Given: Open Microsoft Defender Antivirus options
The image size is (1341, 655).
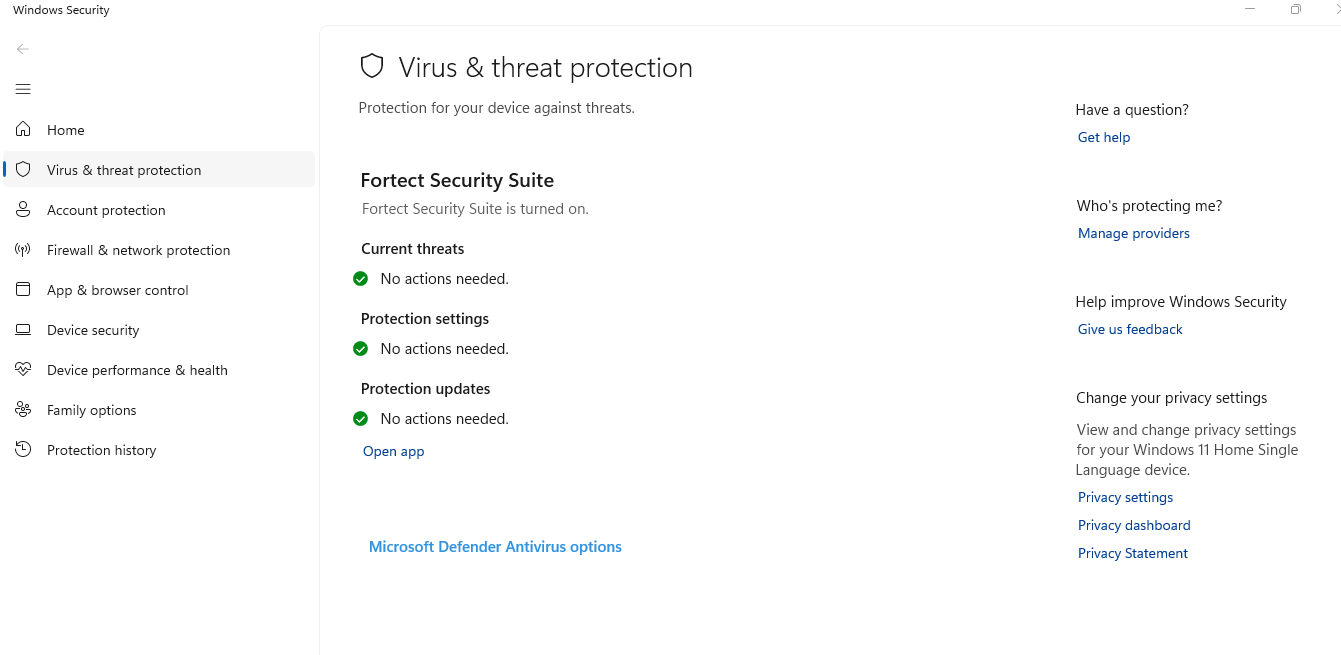Looking at the screenshot, I should 495,546.
